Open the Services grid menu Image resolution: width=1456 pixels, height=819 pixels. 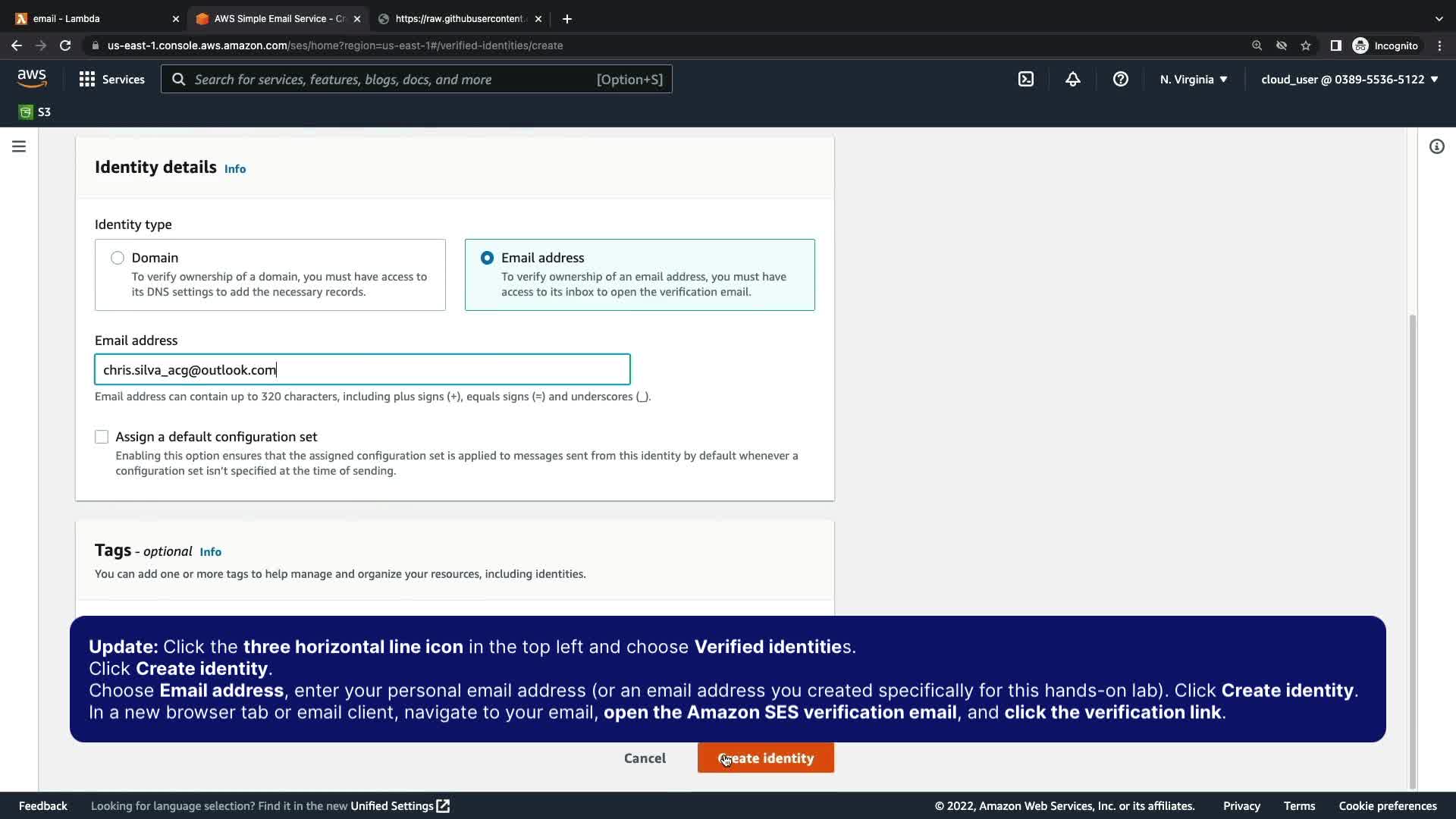[x=112, y=79]
